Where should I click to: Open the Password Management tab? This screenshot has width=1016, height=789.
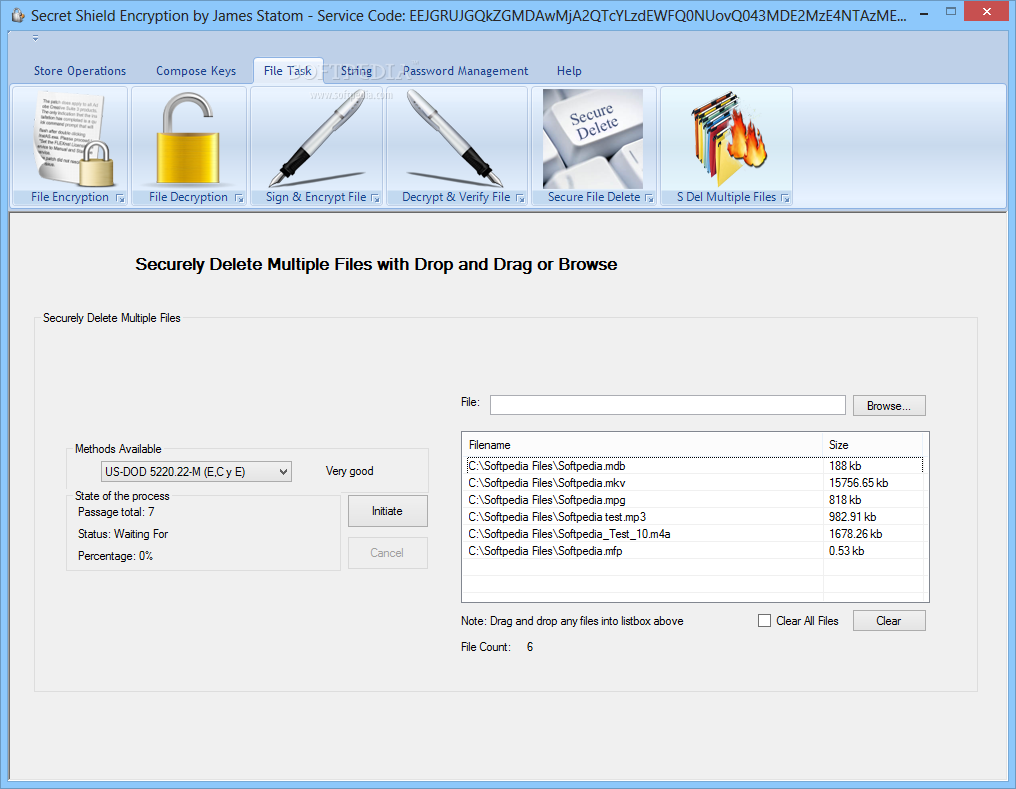coord(465,71)
